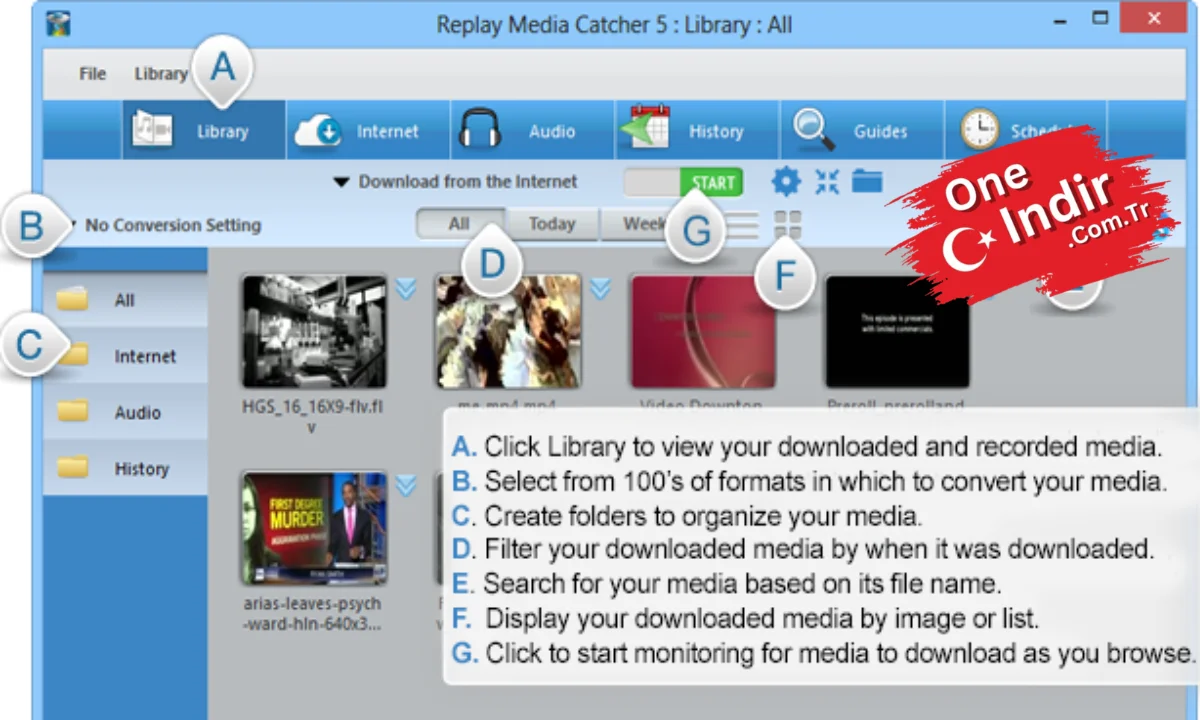The image size is (1200, 720).
Task: Click the HGS_16_16X9-flv.flv file name
Action: coord(312,416)
